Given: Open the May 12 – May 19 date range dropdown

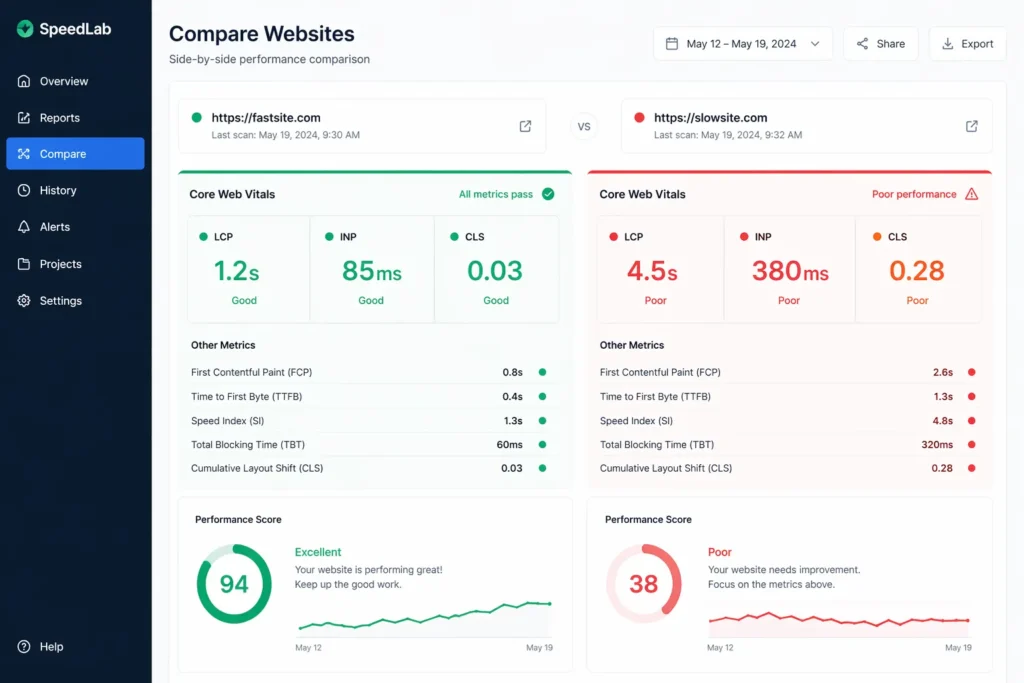Looking at the screenshot, I should pyautogui.click(x=743, y=44).
